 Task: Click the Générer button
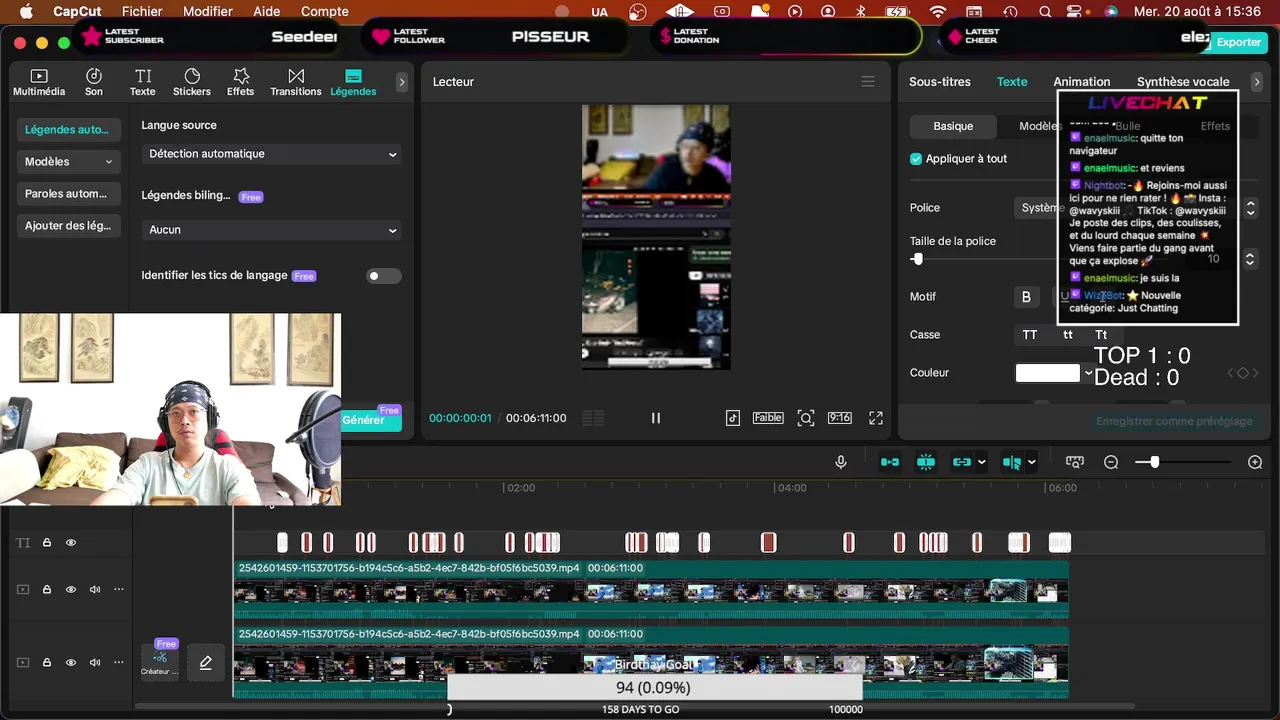(371, 420)
